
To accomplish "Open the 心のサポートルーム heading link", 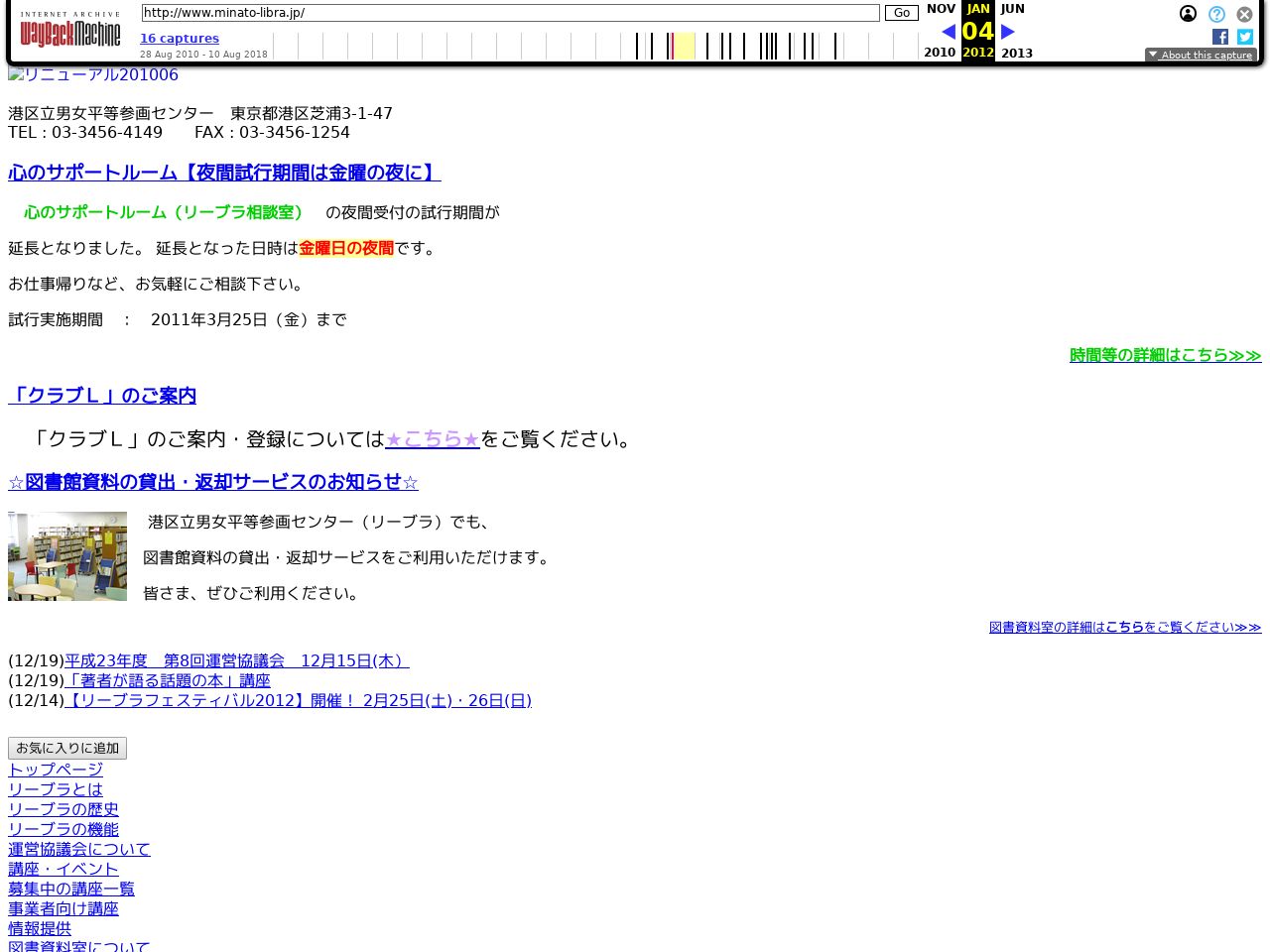I will 223,173.
